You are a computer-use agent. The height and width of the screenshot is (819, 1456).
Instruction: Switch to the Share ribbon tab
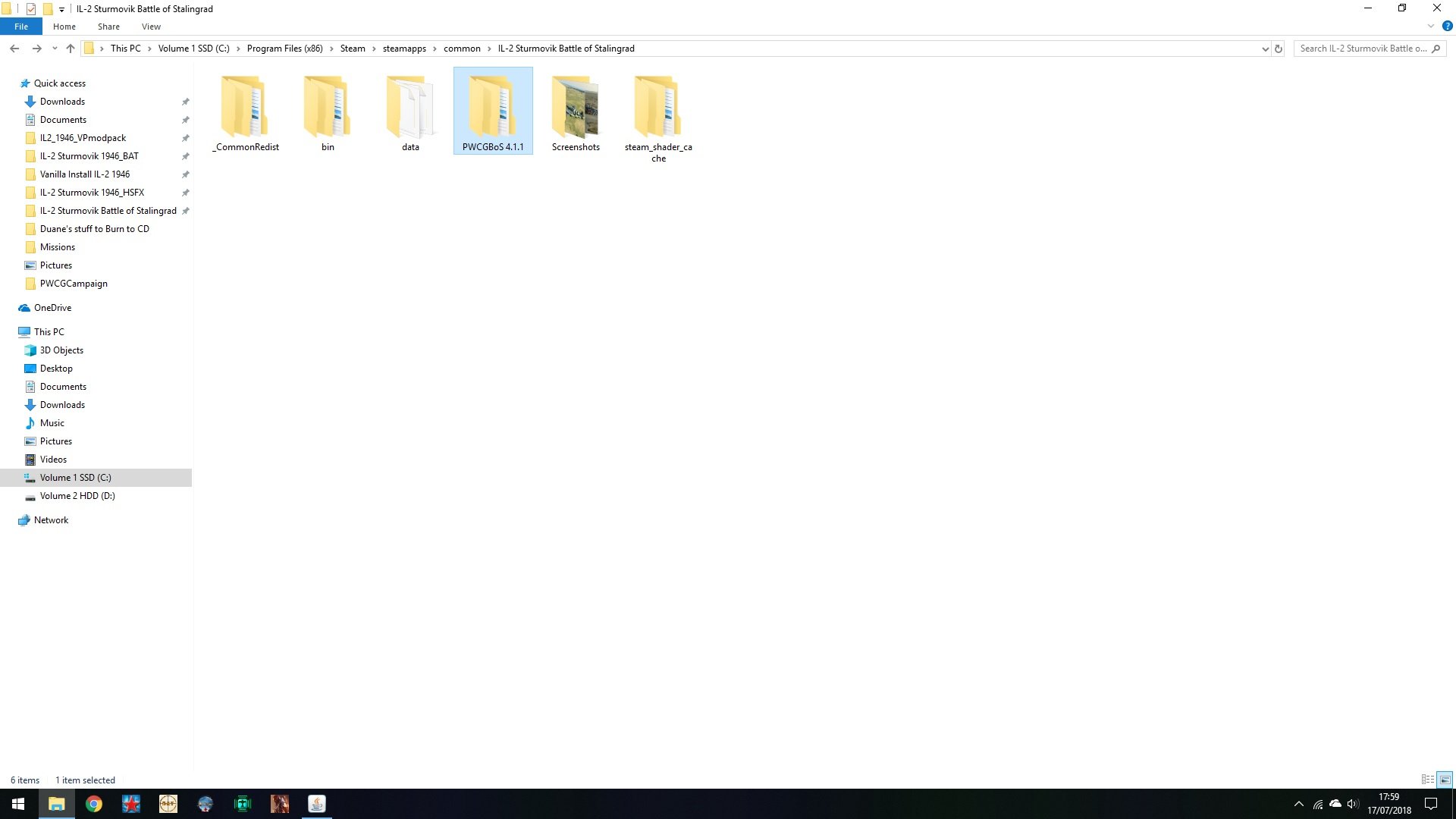[x=108, y=27]
